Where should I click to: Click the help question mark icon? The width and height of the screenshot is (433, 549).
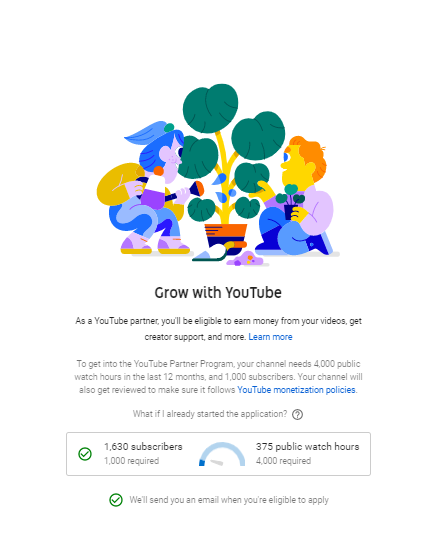coord(297,414)
